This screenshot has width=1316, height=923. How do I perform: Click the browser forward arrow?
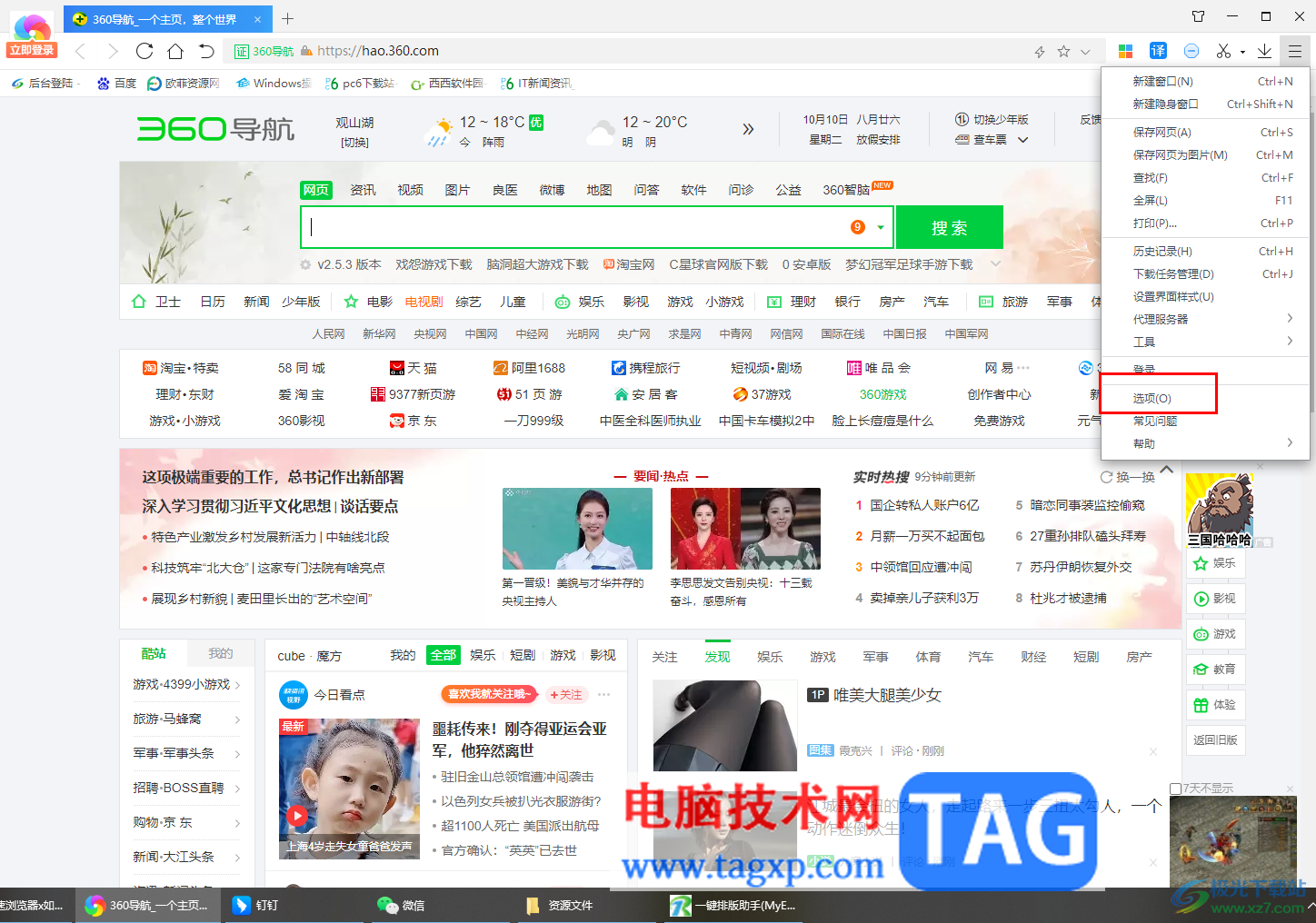pos(113,51)
